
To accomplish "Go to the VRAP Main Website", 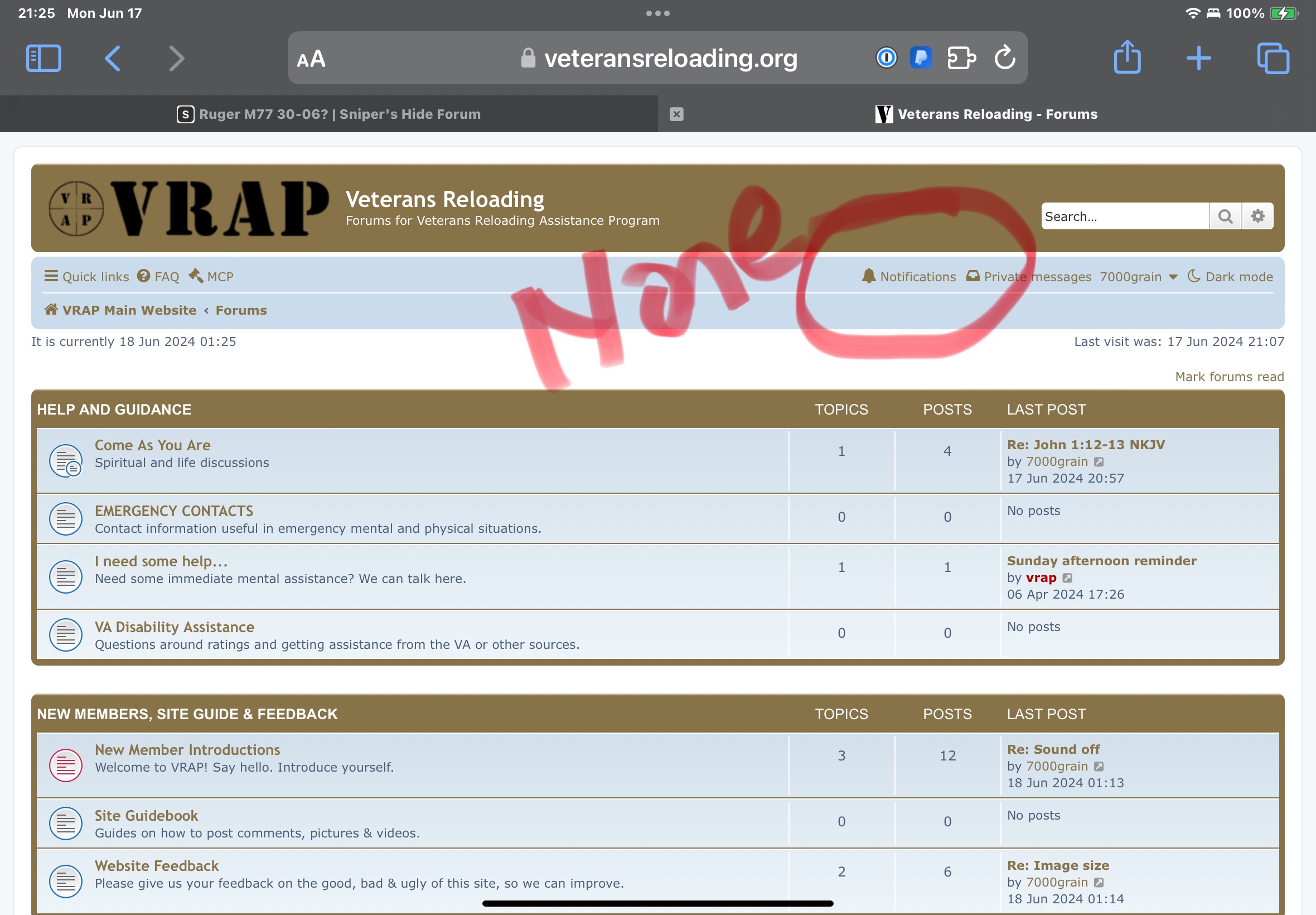I will point(120,310).
